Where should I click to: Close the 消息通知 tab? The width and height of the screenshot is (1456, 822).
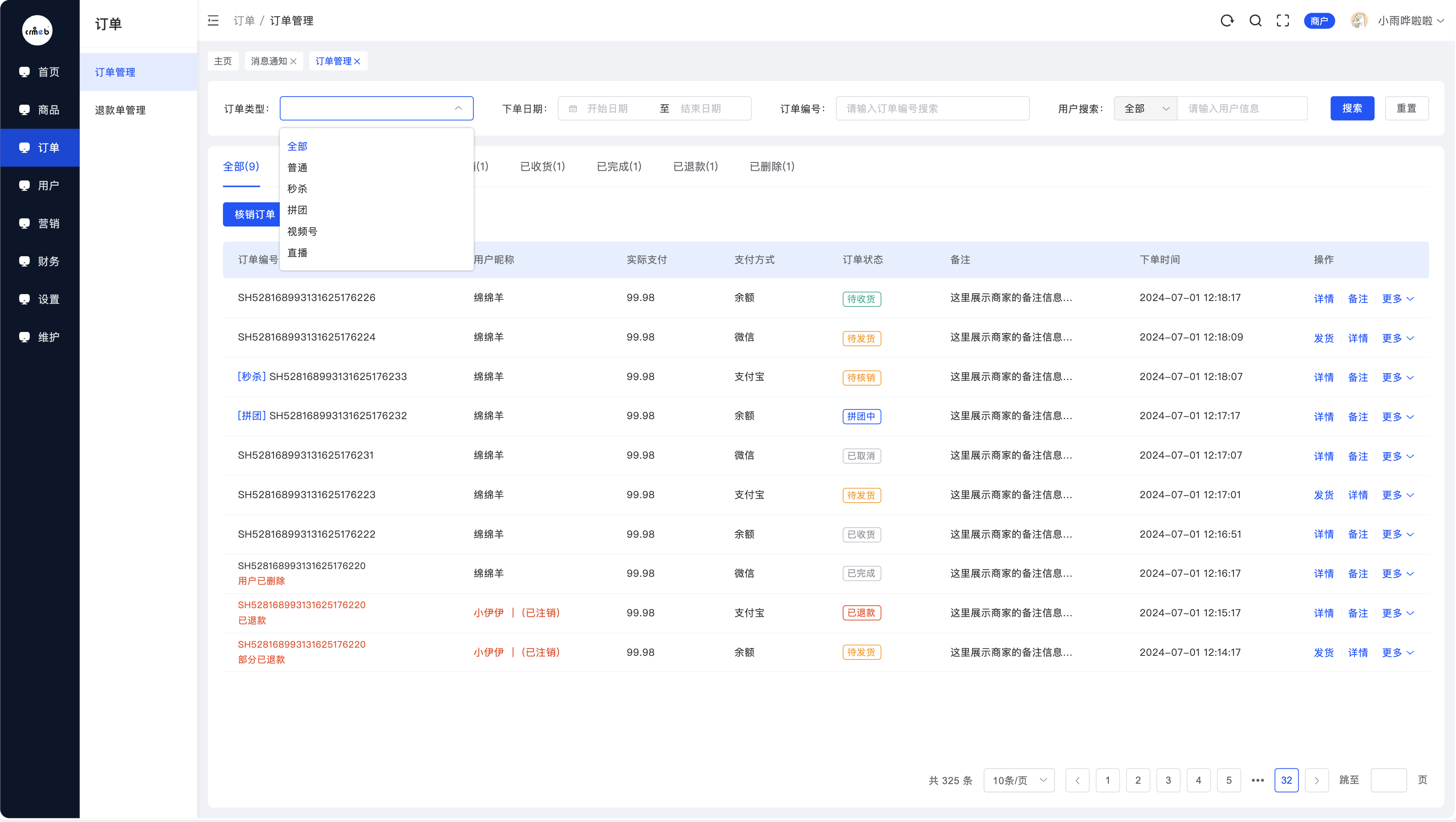[x=293, y=62]
